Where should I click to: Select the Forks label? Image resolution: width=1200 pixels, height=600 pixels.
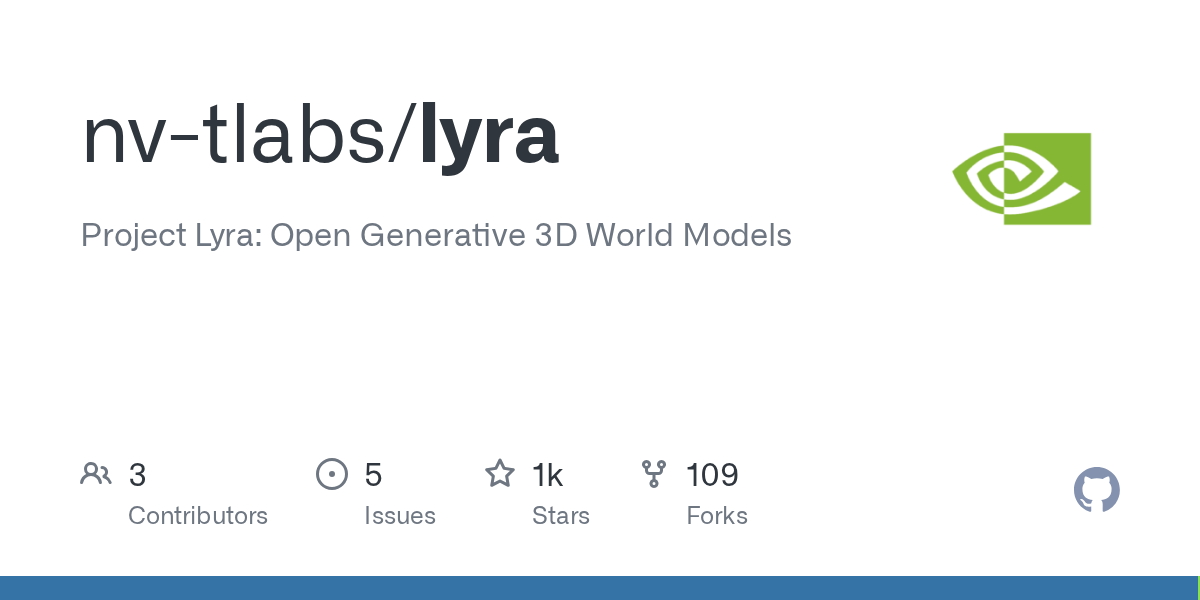717,516
